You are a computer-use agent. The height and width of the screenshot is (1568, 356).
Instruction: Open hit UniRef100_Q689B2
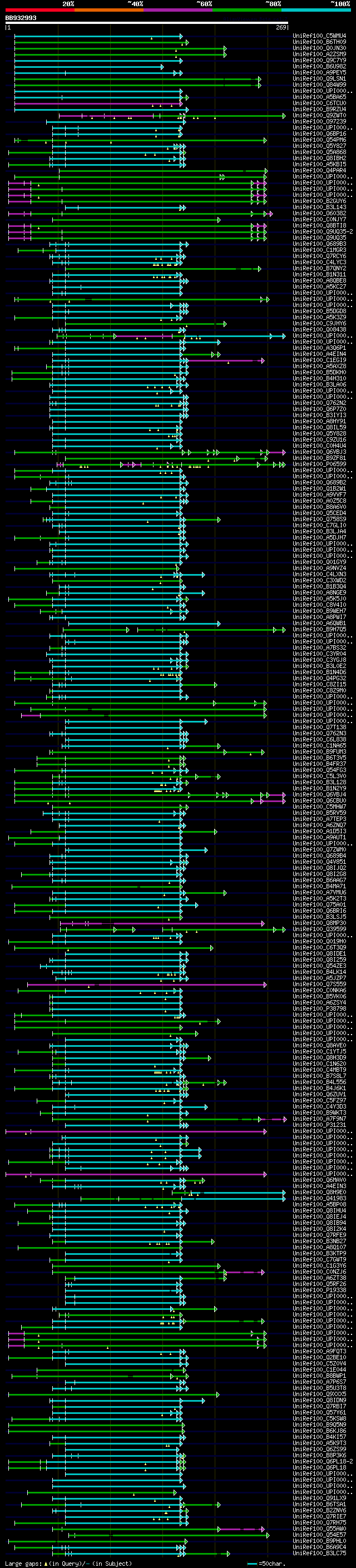pos(319,483)
